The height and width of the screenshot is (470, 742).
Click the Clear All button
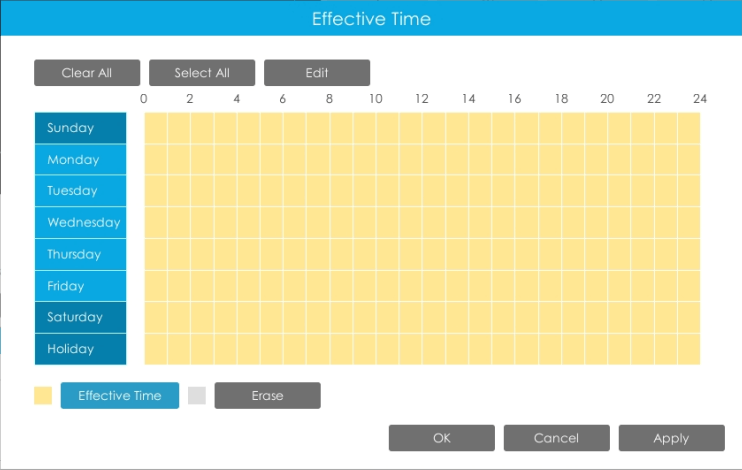tap(87, 73)
